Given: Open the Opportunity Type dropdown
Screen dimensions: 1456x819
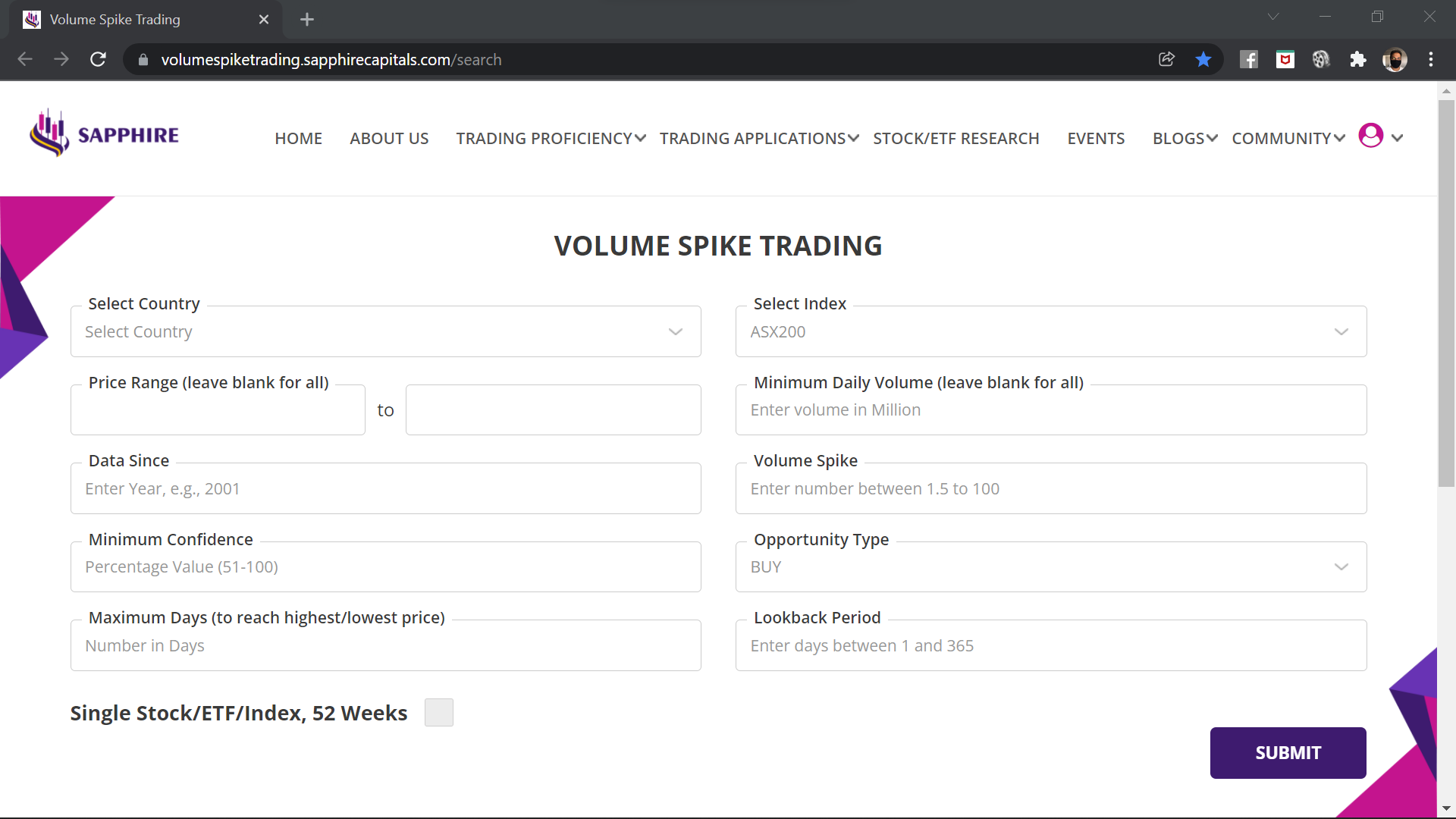Looking at the screenshot, I should [1050, 566].
